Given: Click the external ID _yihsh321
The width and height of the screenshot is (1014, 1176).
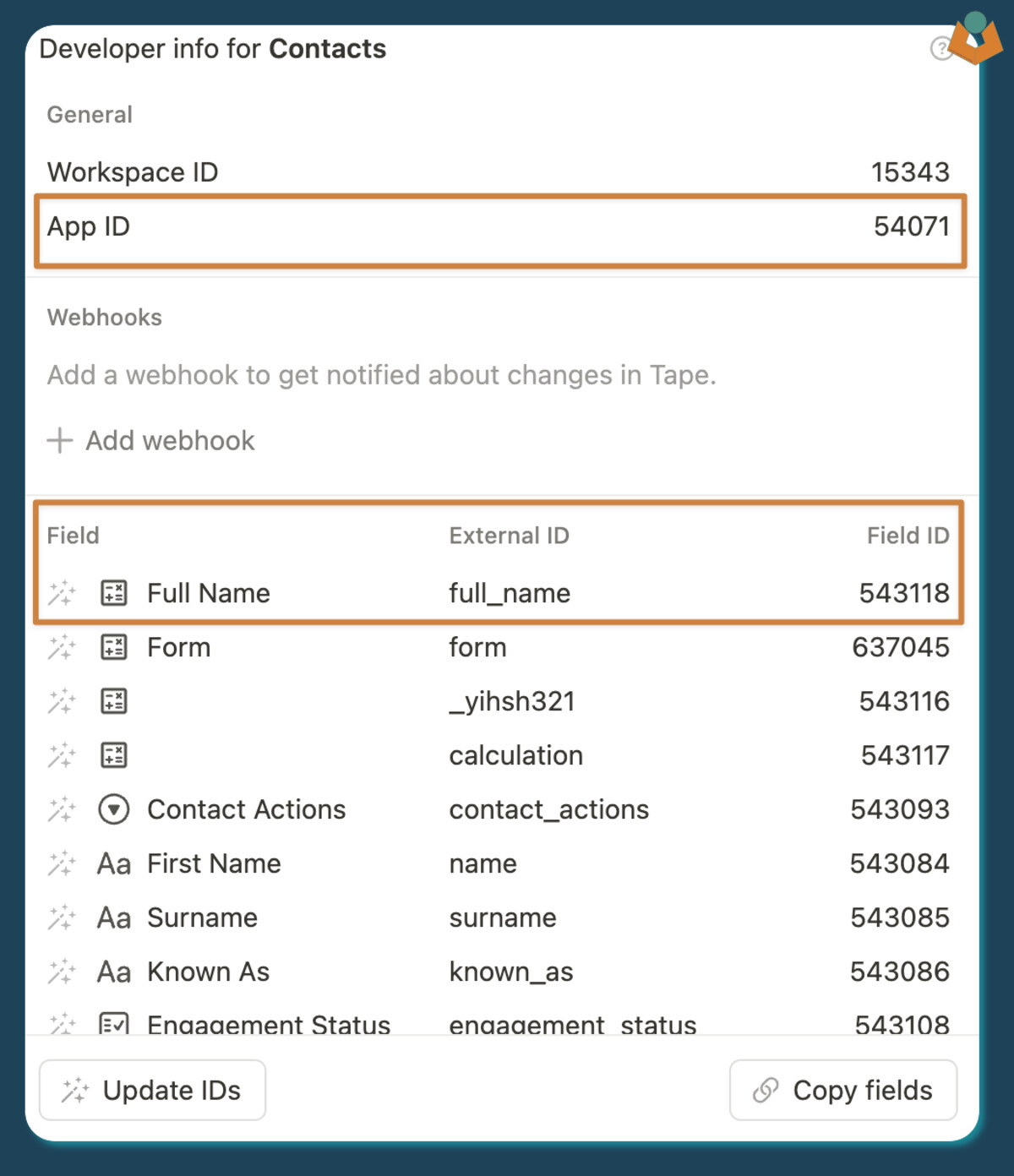Looking at the screenshot, I should click(512, 701).
